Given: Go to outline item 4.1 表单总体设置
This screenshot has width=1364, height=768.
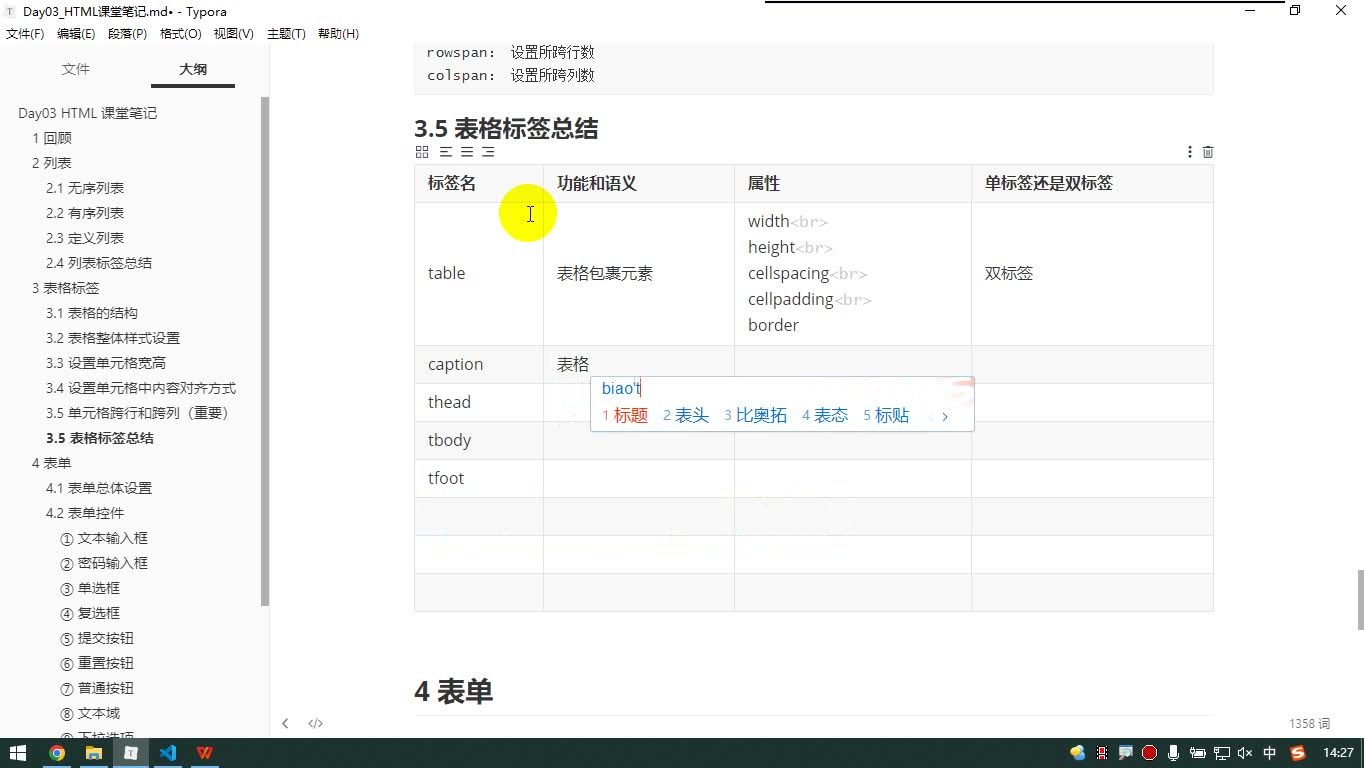Looking at the screenshot, I should pos(99,488).
